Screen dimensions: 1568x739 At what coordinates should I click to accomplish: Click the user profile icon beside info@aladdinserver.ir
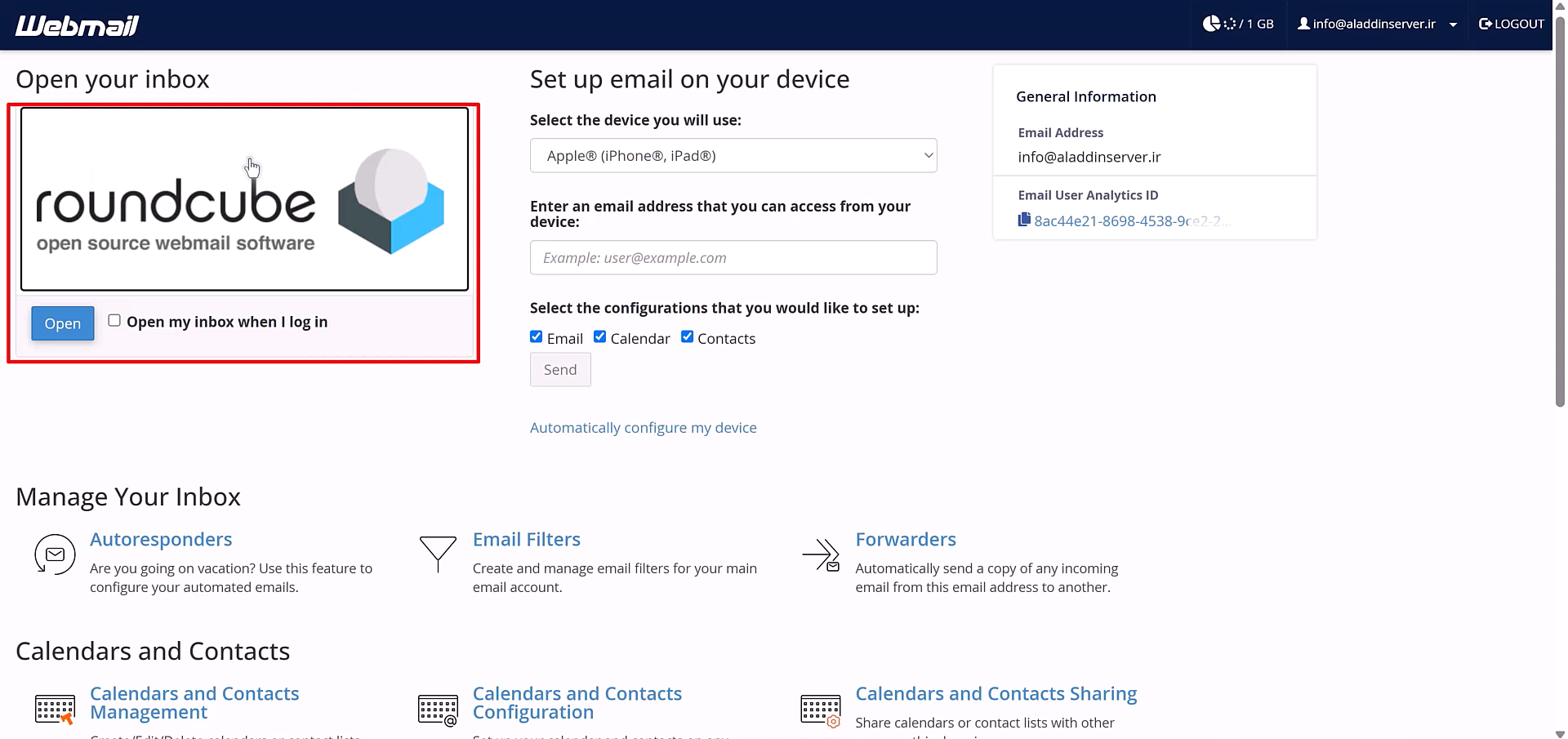tap(1303, 24)
